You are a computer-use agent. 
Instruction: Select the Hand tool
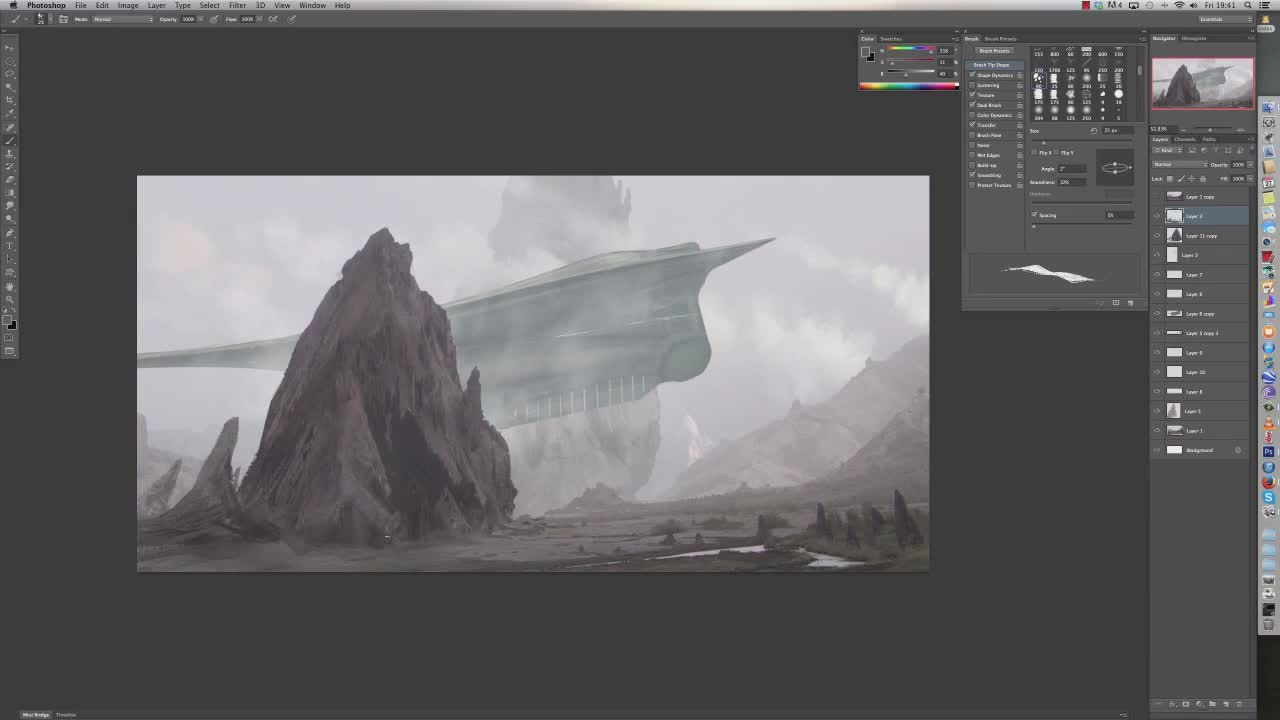(10, 286)
